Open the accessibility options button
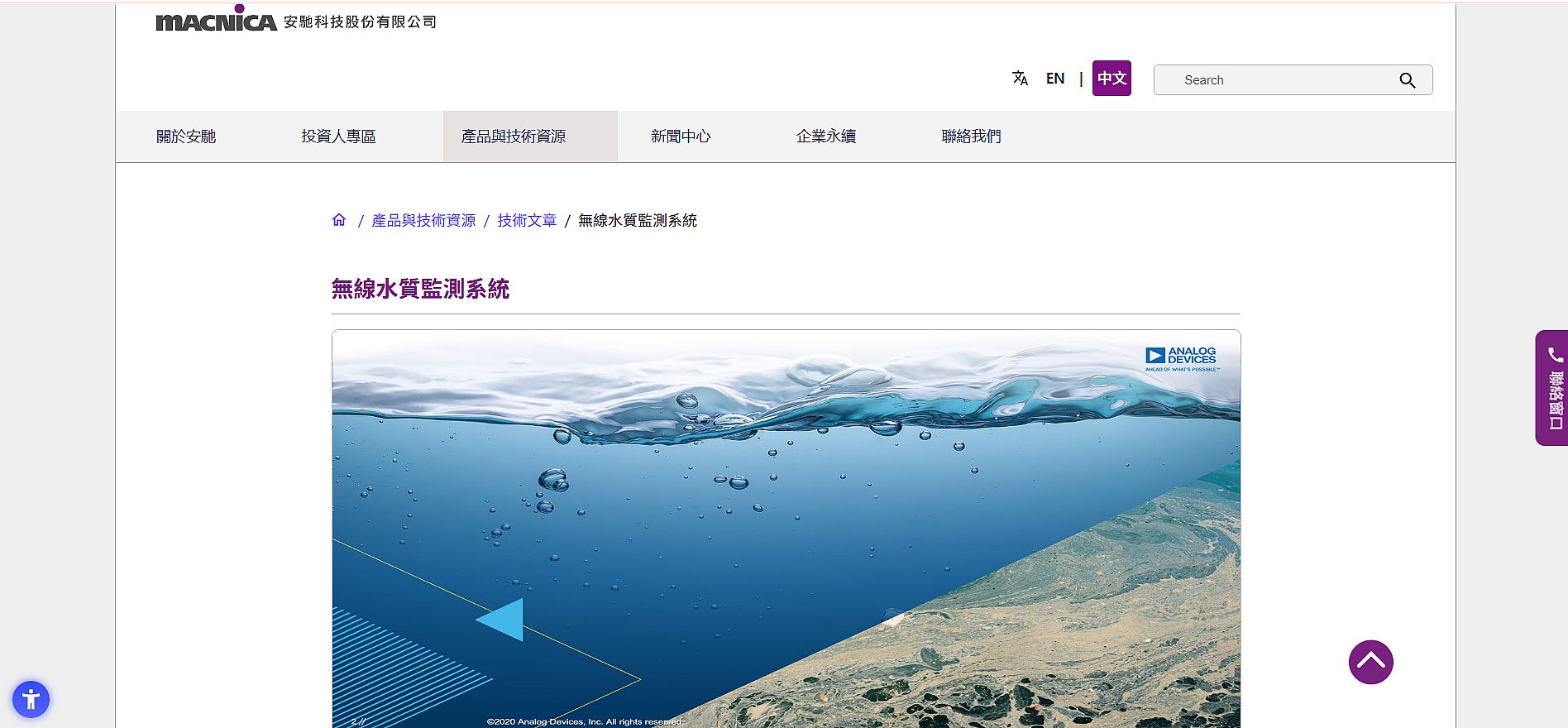Image resolution: width=1568 pixels, height=728 pixels. pos(31,699)
